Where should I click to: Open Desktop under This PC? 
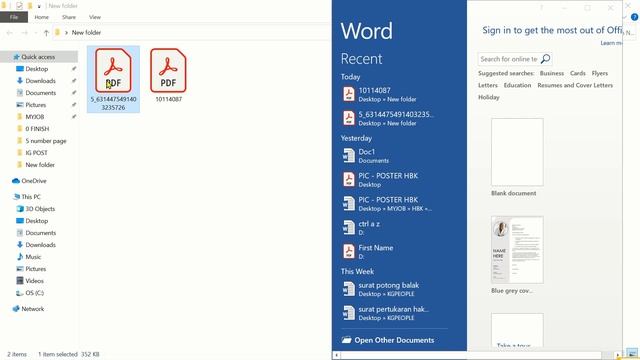coord(37,221)
